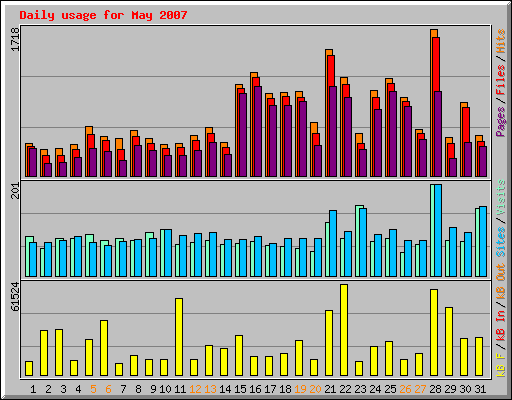Click the day 31 blue visits bar
The image size is (512, 400).
click(483, 242)
